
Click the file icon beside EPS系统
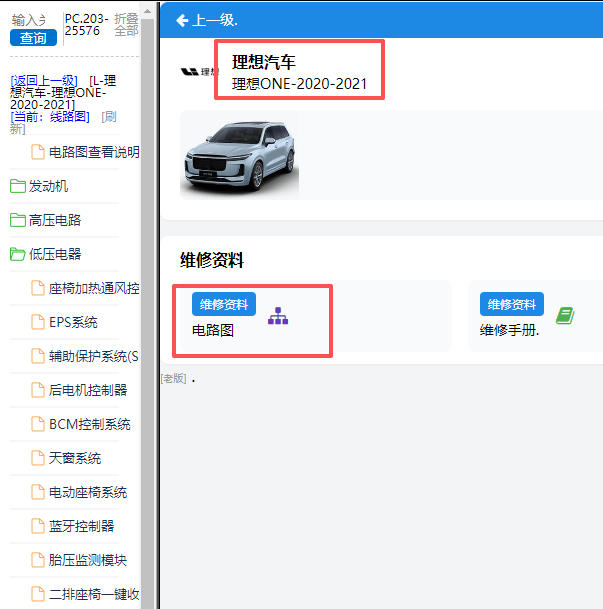(38, 322)
